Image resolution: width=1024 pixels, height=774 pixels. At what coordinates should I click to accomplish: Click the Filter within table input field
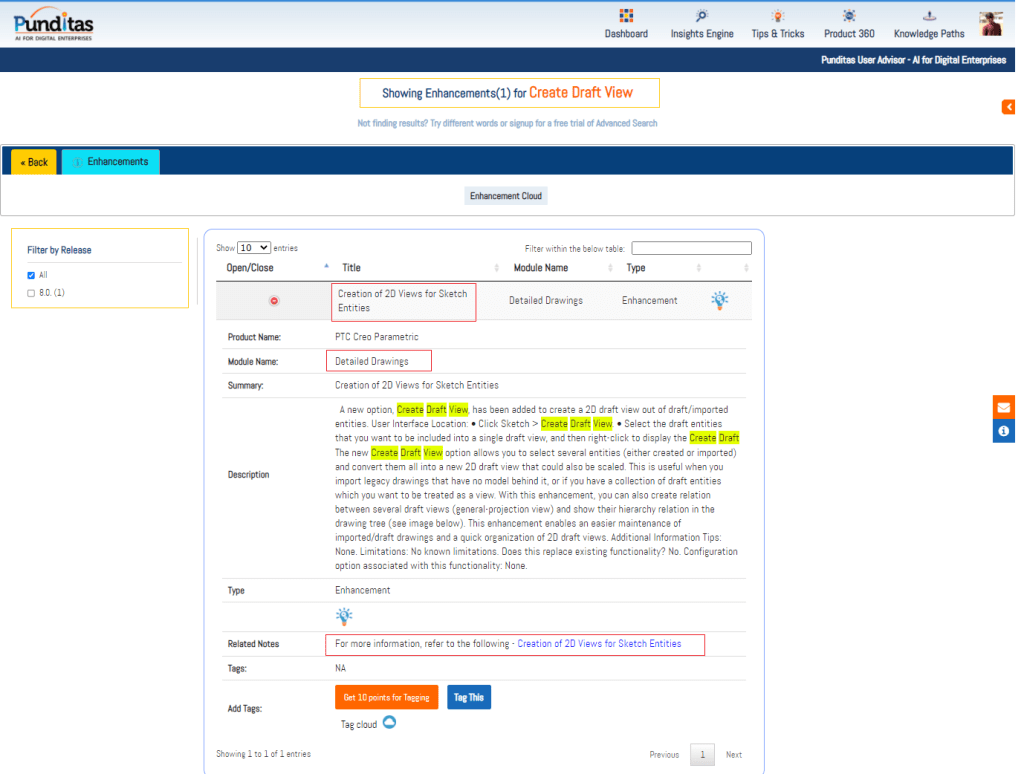coord(691,248)
